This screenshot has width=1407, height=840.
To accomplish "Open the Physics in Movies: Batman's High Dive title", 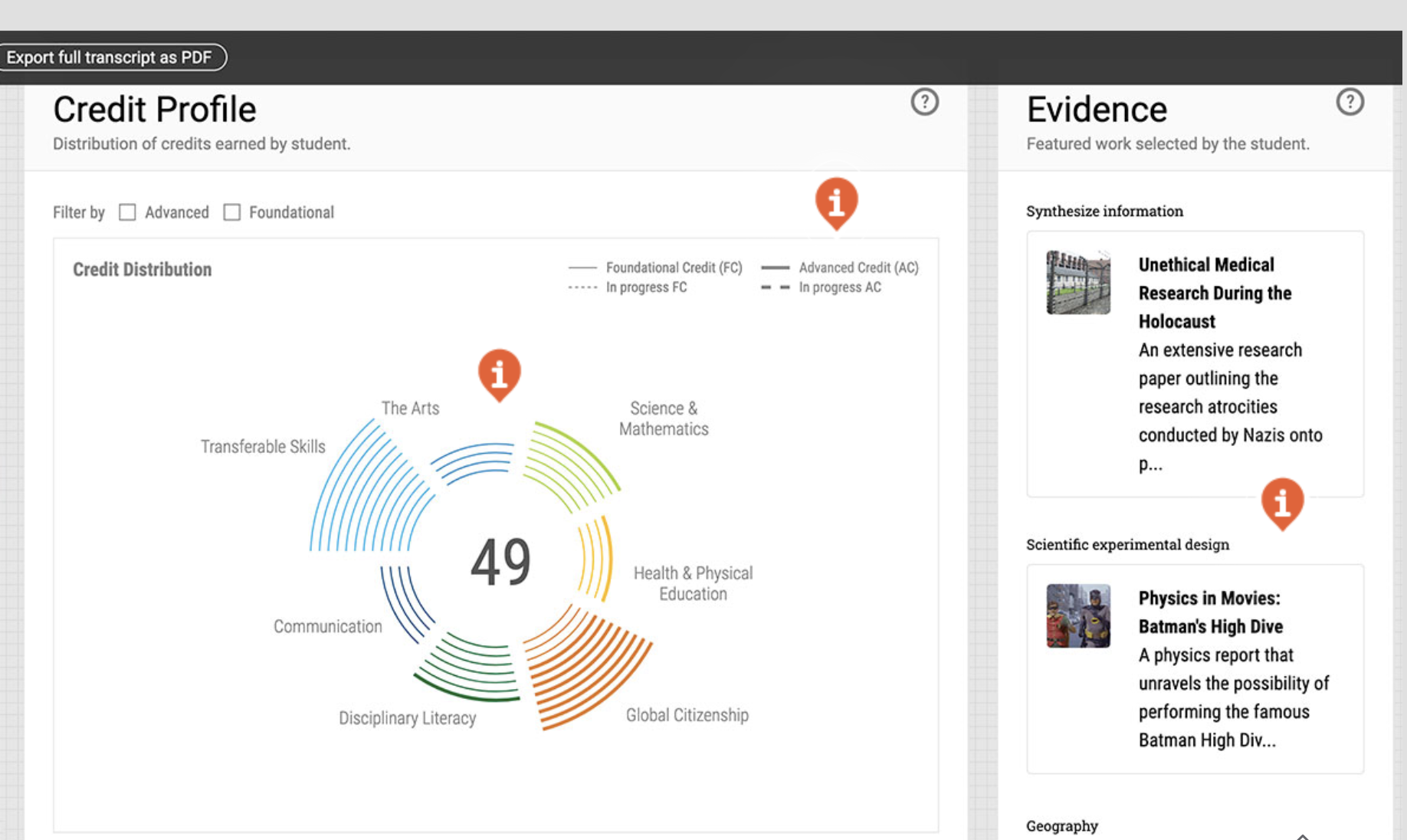I will pyautogui.click(x=1210, y=612).
